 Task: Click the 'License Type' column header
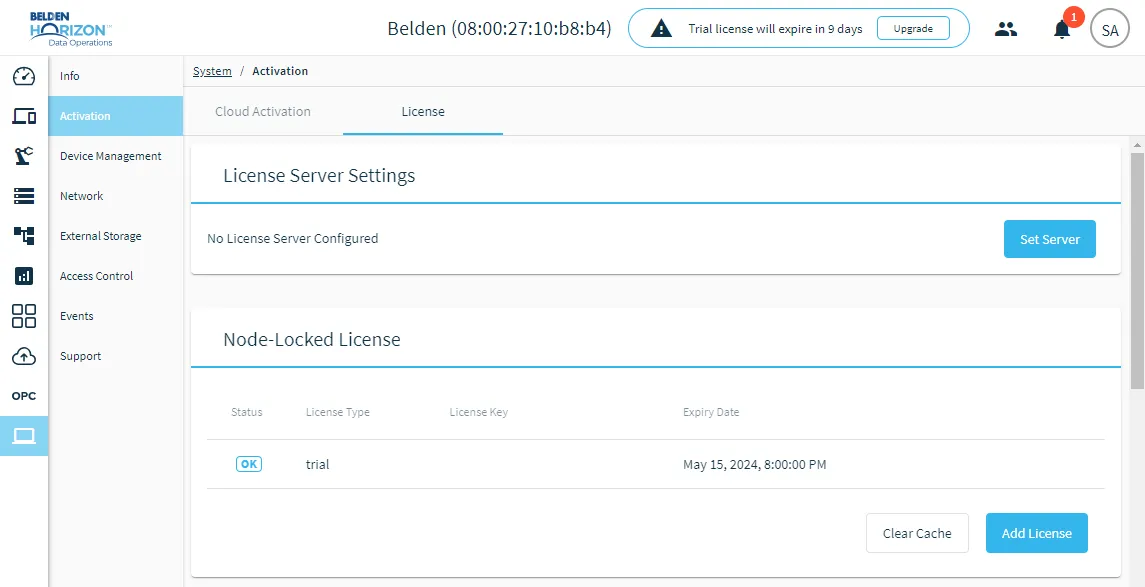[x=337, y=412]
